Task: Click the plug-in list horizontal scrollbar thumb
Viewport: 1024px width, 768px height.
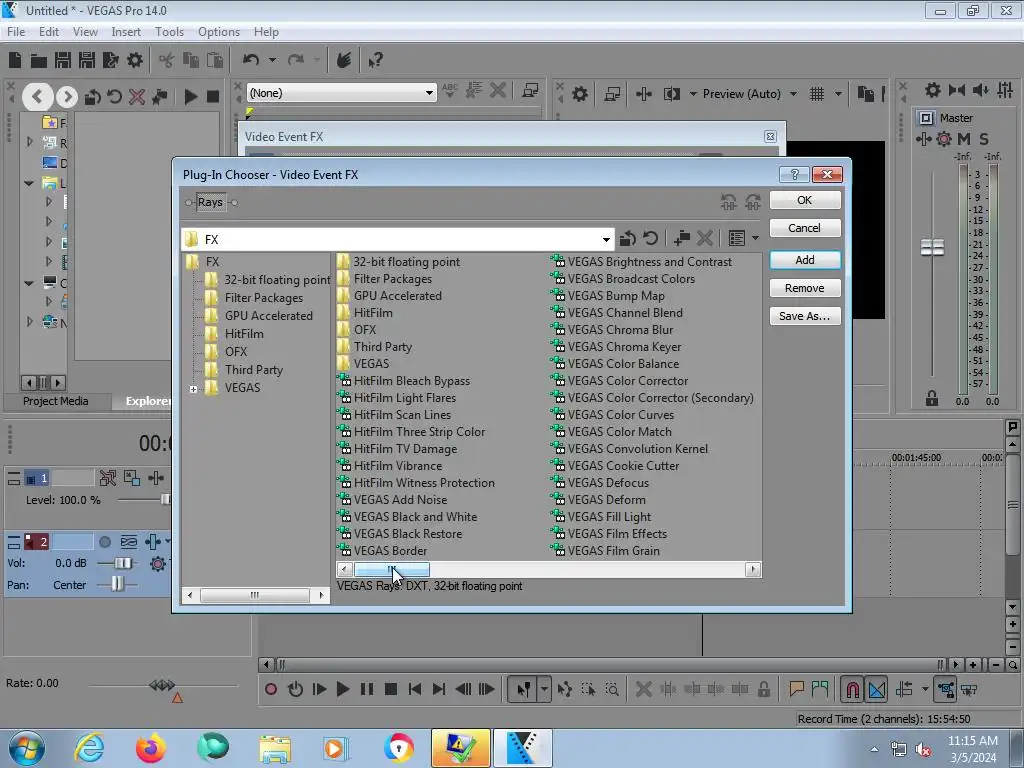Action: point(392,569)
